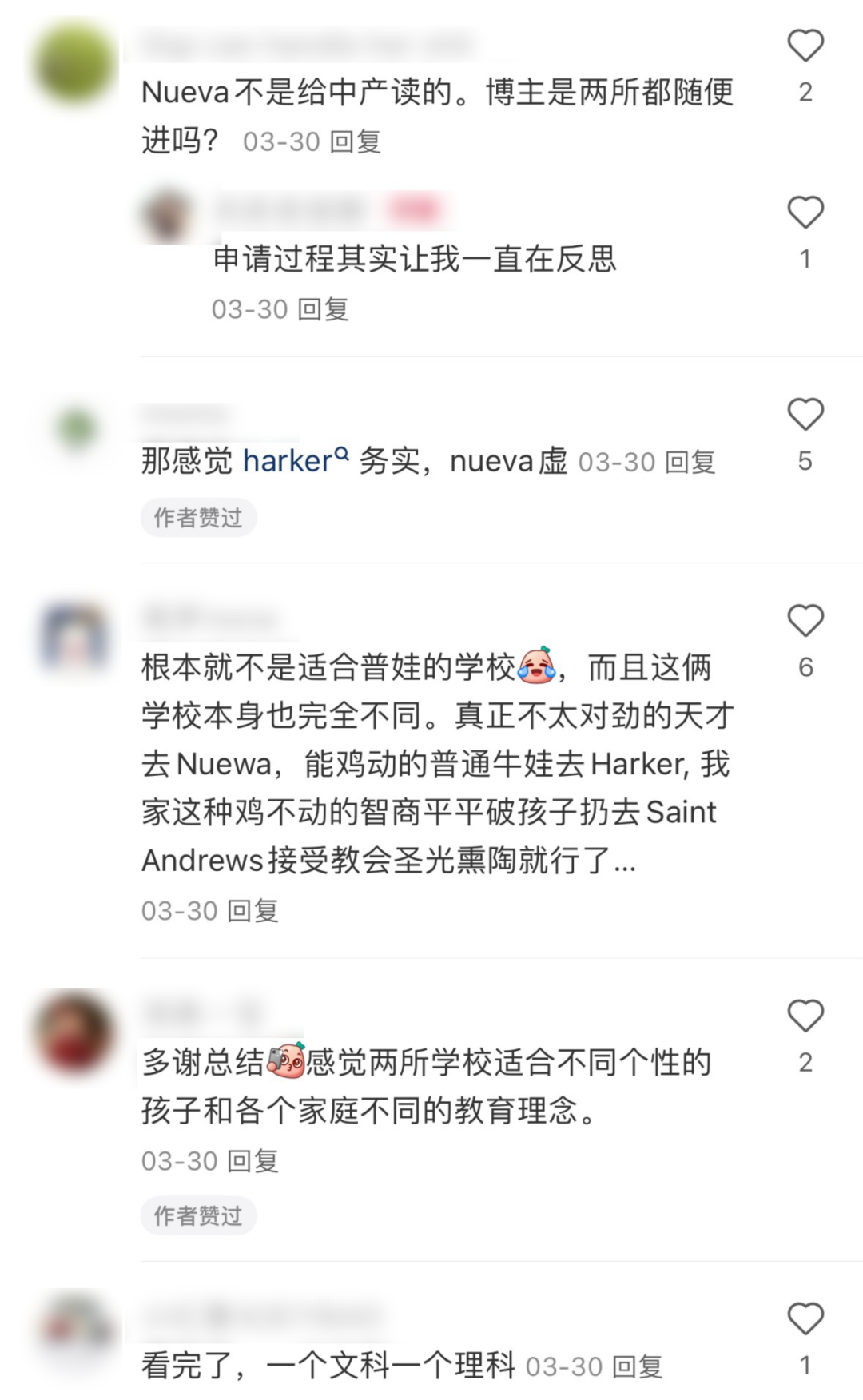Reply to the Saint Andrews comment

[x=253, y=911]
